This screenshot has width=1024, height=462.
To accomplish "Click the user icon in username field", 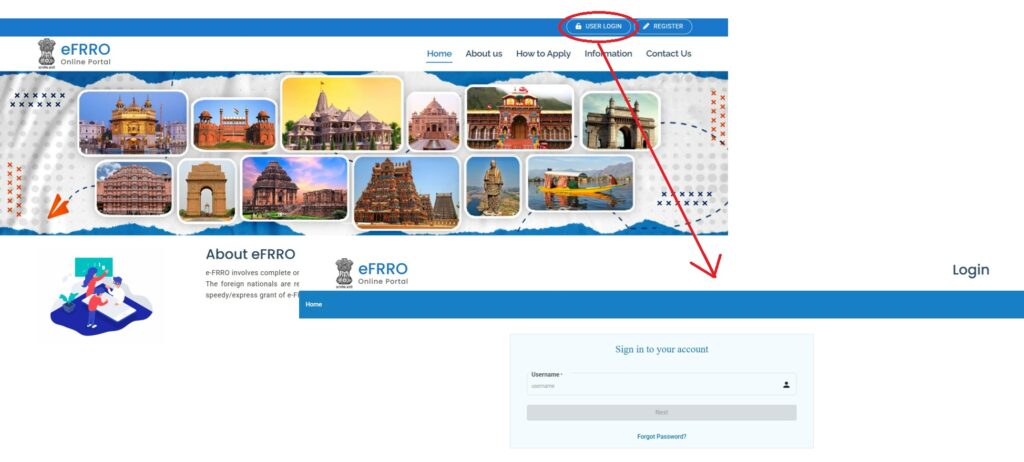I will coord(786,385).
